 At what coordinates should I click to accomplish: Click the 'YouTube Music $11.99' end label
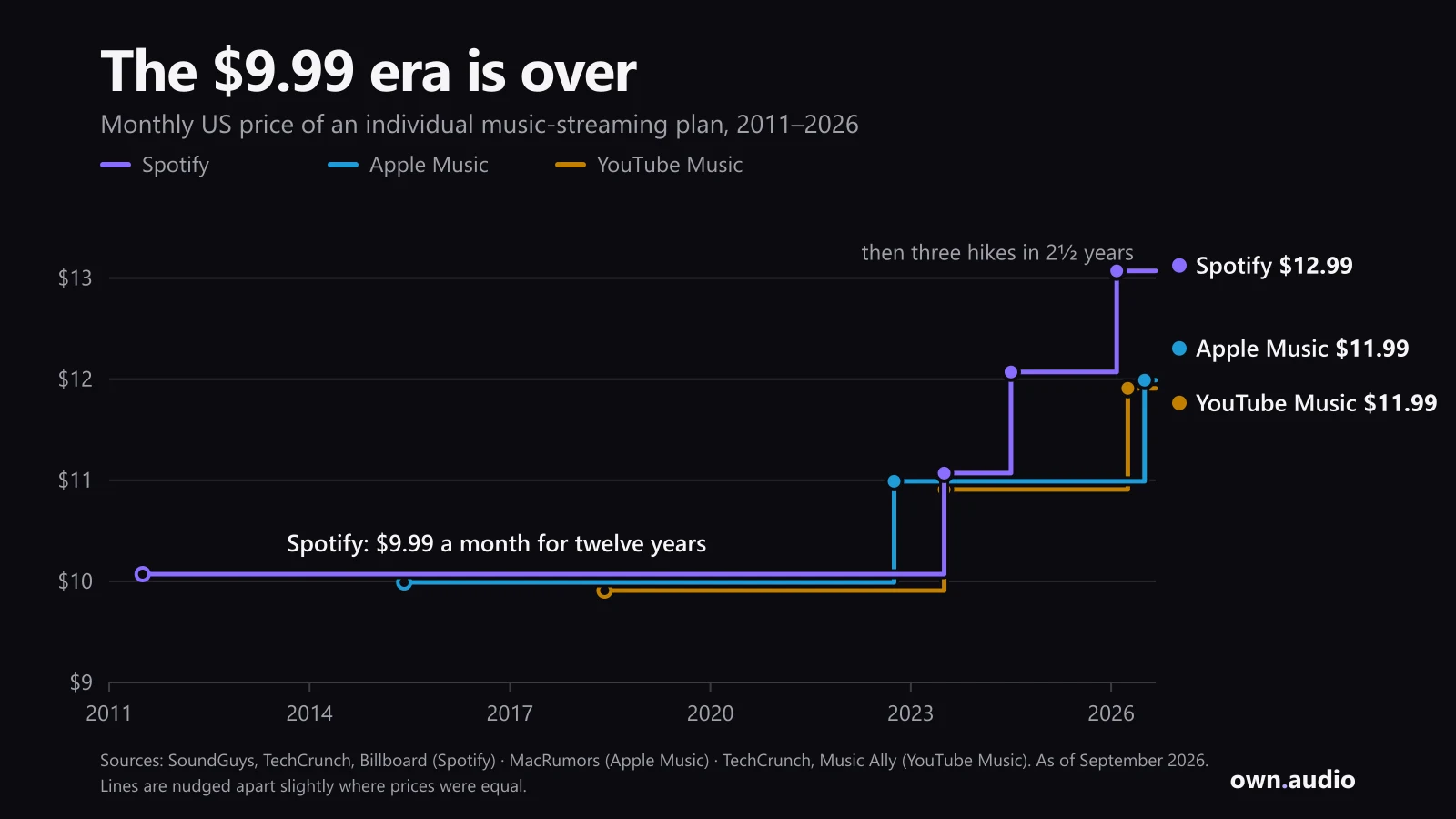(x=1316, y=403)
